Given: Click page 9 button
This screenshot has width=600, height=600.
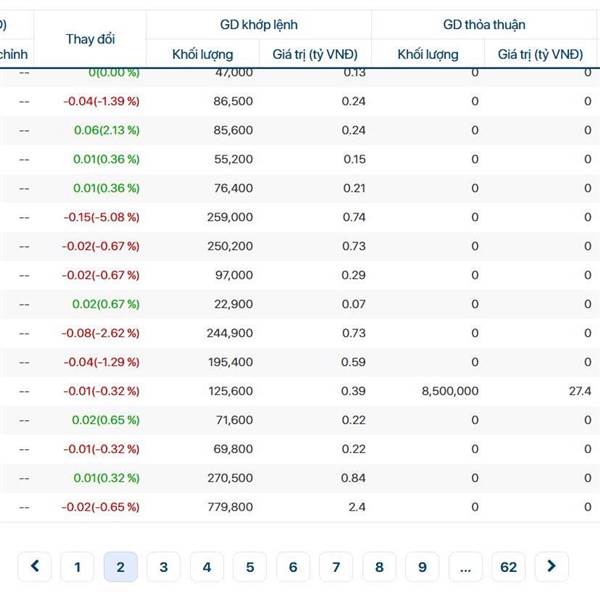Looking at the screenshot, I should [x=422, y=567].
